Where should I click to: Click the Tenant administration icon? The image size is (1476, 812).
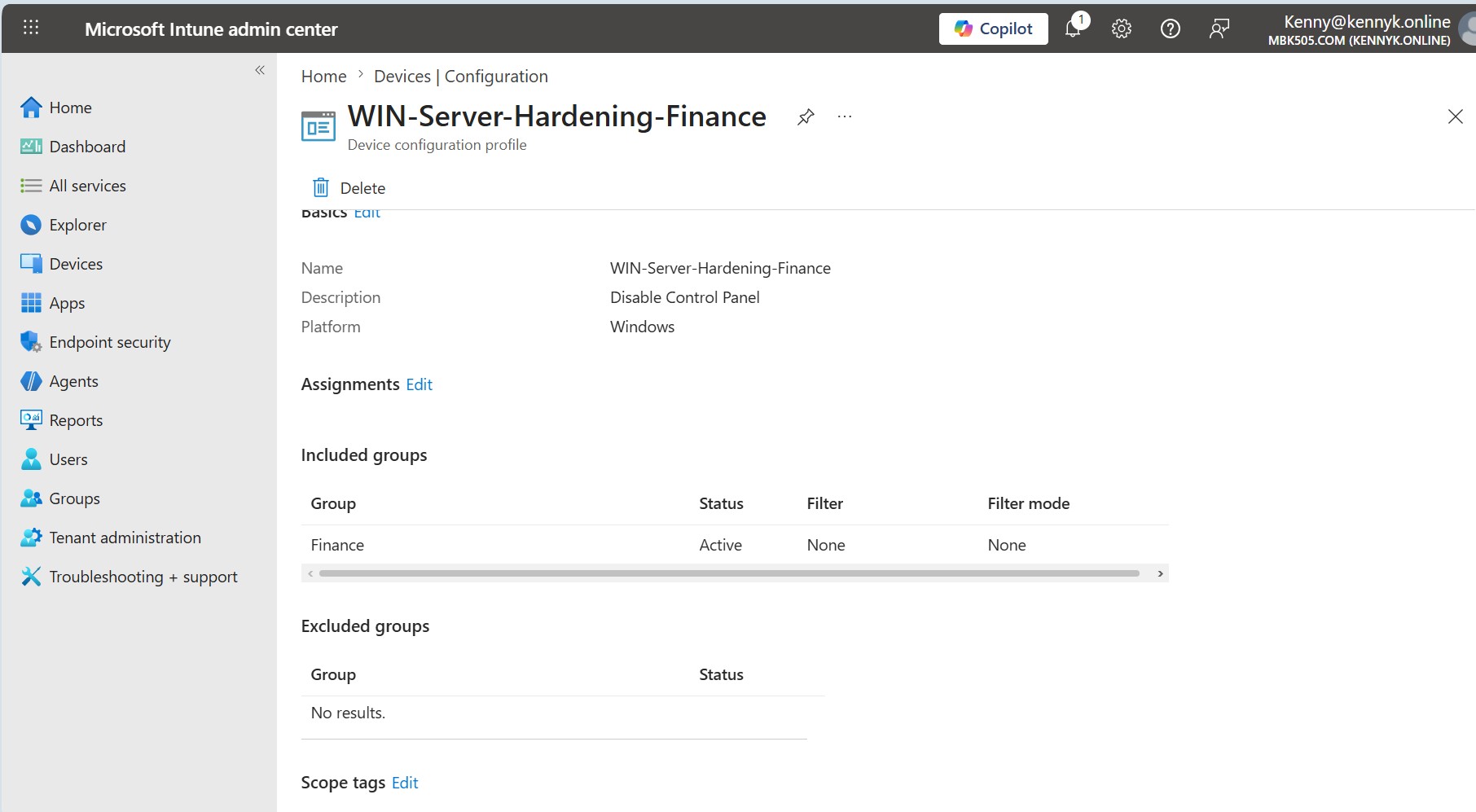coord(31,538)
